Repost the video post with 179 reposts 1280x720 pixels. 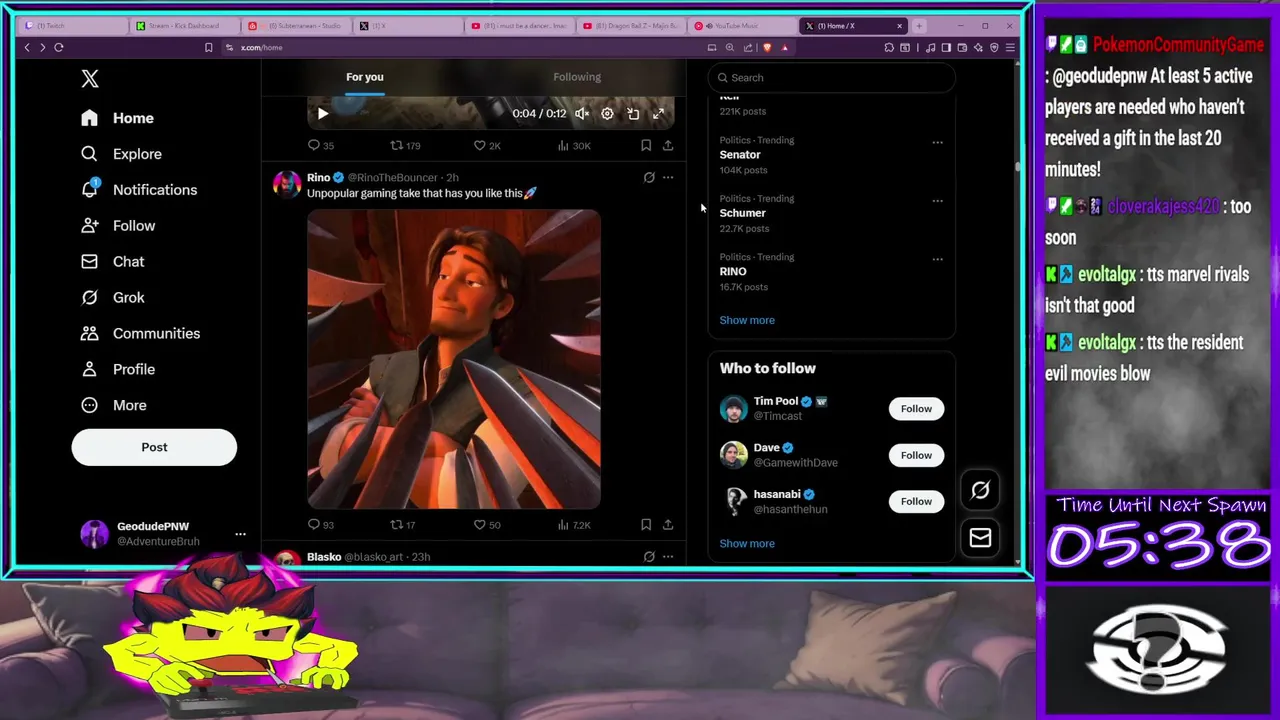tap(405, 146)
